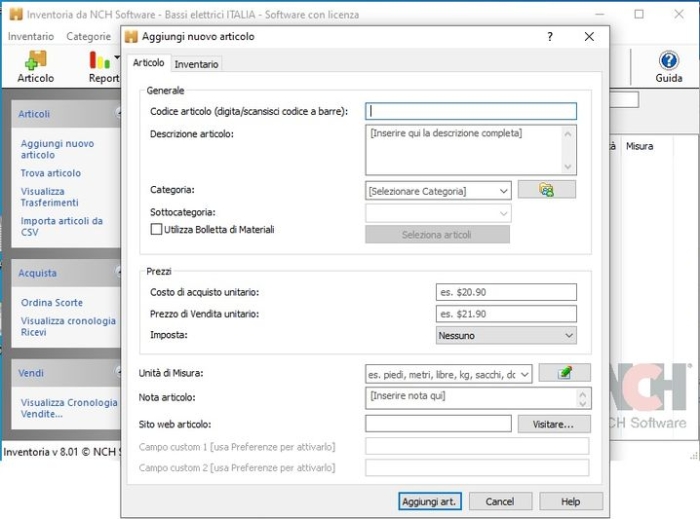Click the edit unit of measure icon button

pos(564,373)
